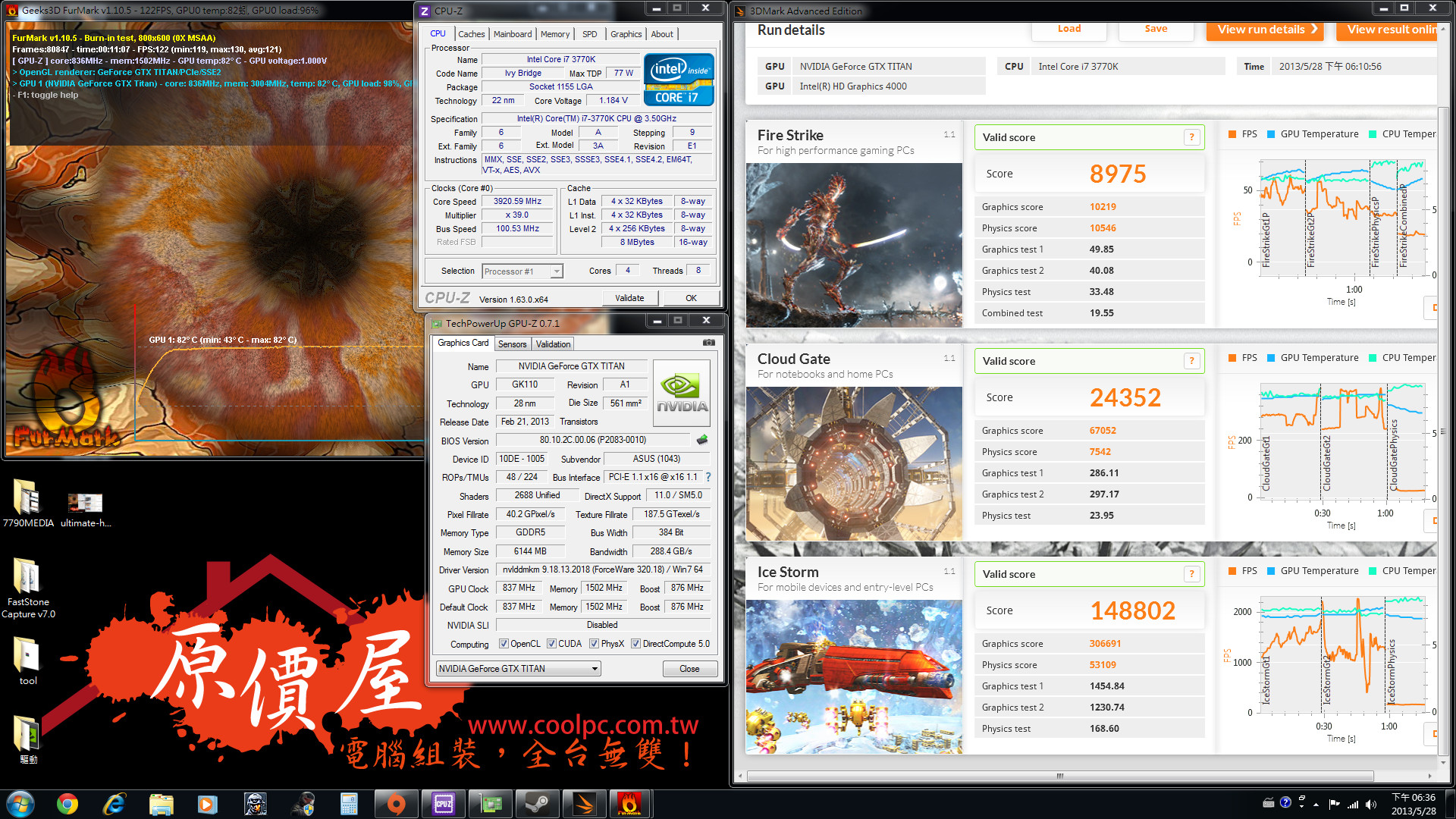Click the Ice Storm valid score help icon

click(x=1191, y=574)
